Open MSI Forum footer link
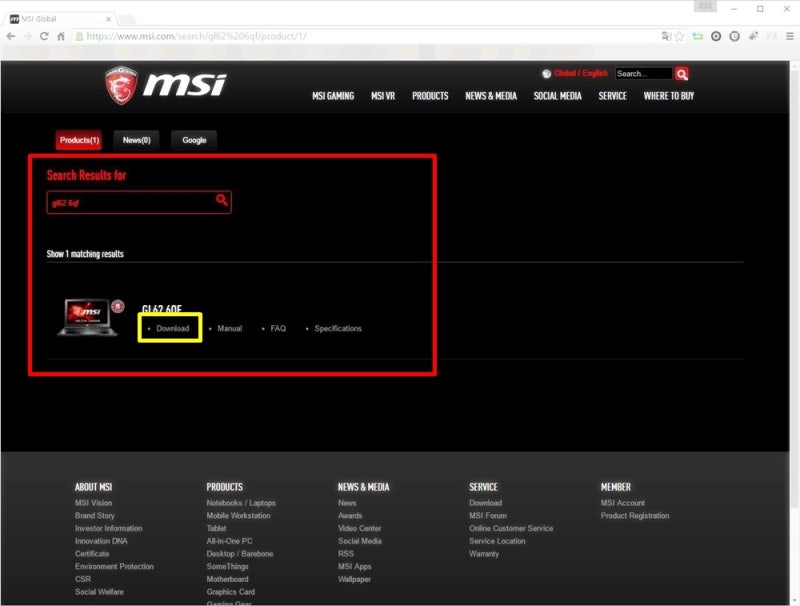Image resolution: width=800 pixels, height=606 pixels. [488, 516]
